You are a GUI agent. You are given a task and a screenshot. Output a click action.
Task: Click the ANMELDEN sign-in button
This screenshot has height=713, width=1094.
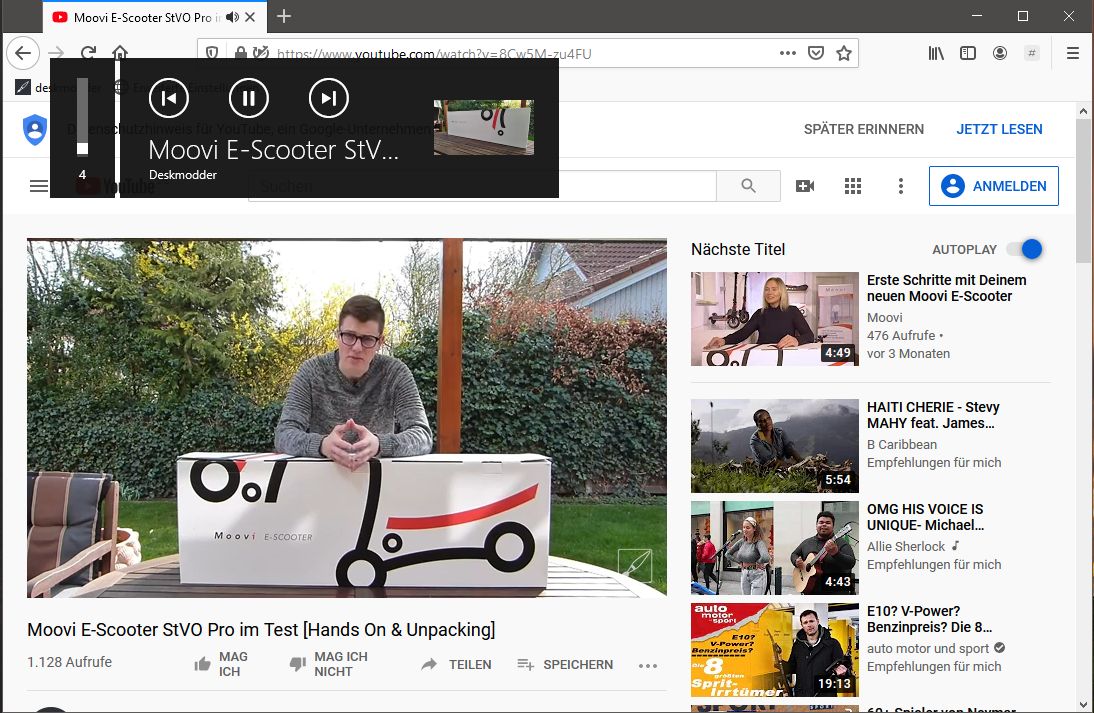click(993, 186)
